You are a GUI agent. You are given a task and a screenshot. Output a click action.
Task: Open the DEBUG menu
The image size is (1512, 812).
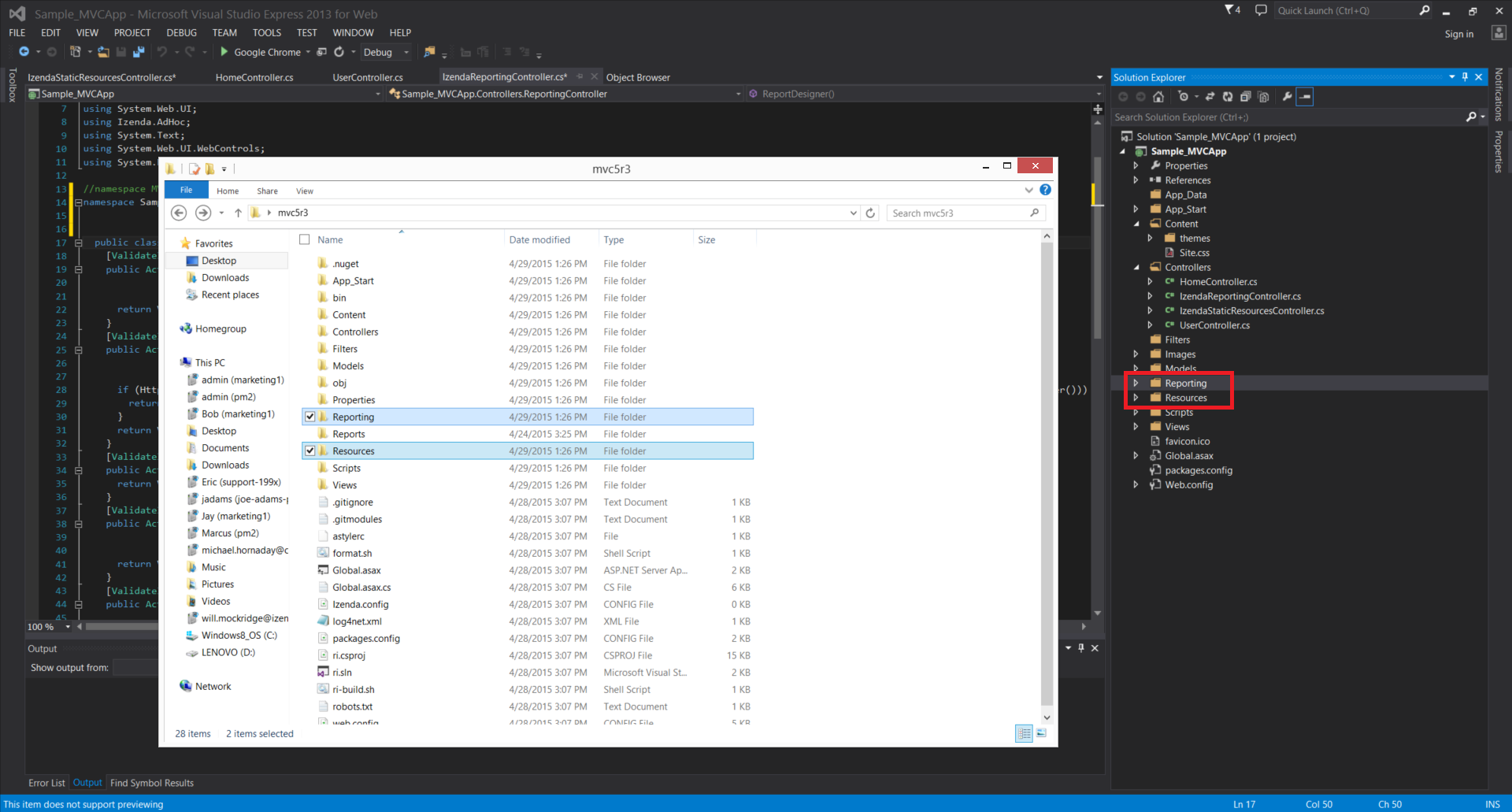pos(181,32)
